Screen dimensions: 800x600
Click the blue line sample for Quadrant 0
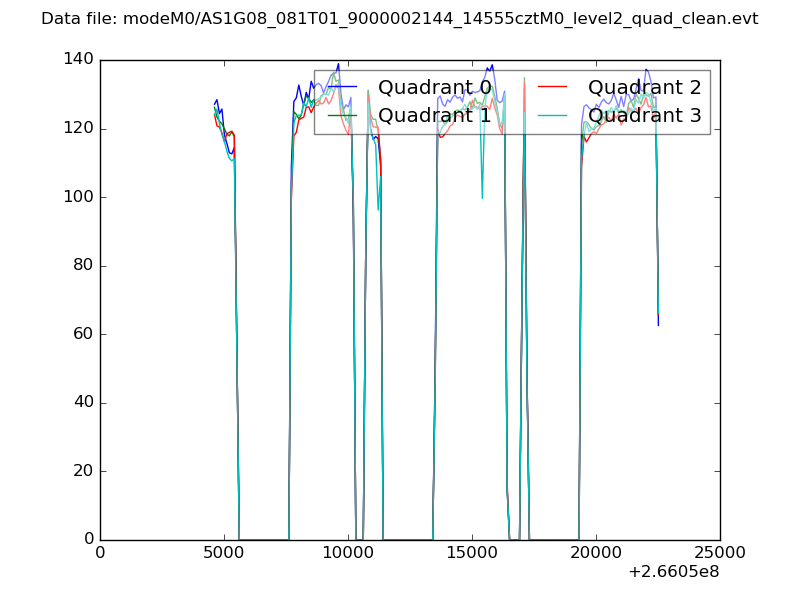pyautogui.click(x=342, y=87)
